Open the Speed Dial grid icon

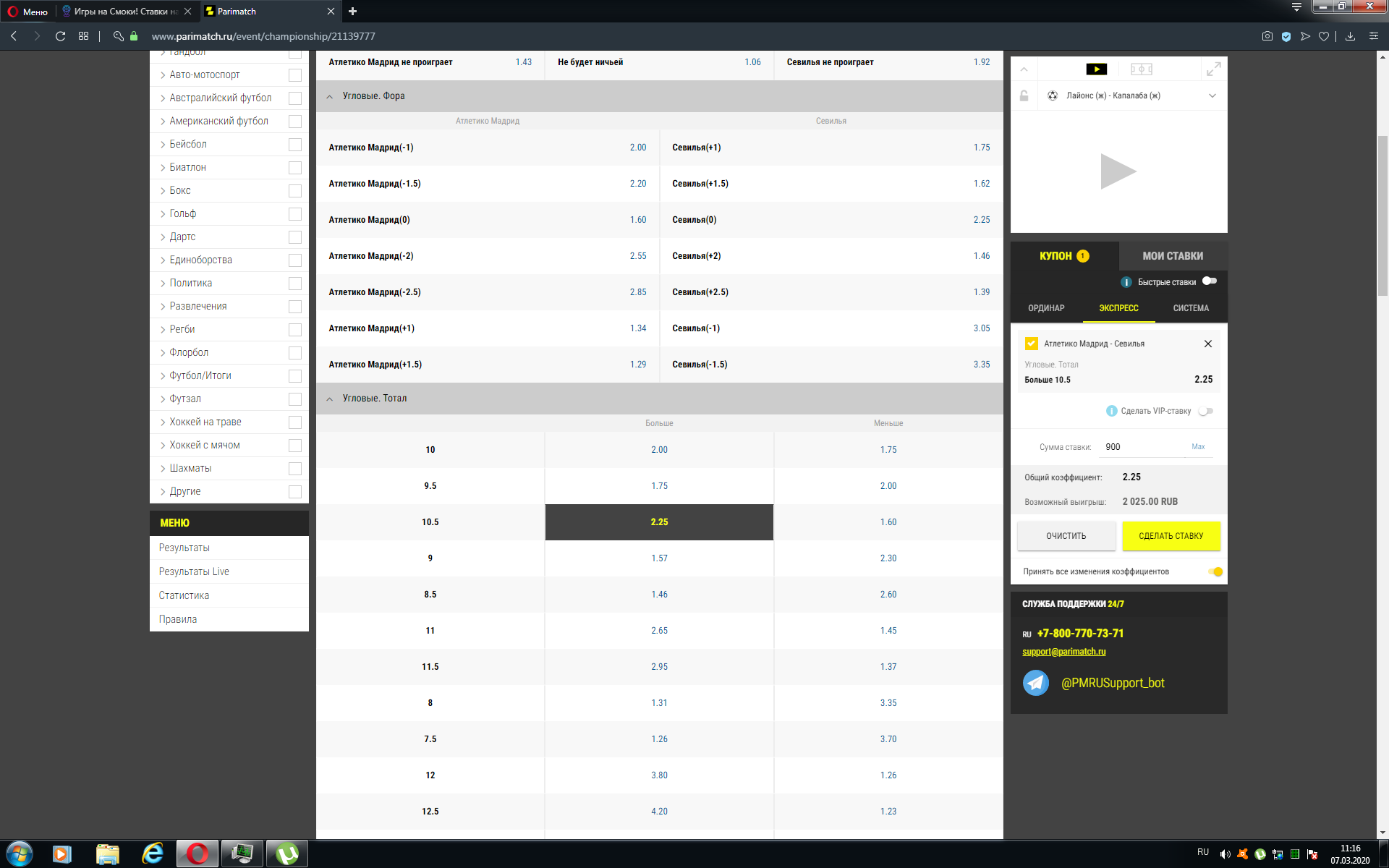tap(84, 36)
